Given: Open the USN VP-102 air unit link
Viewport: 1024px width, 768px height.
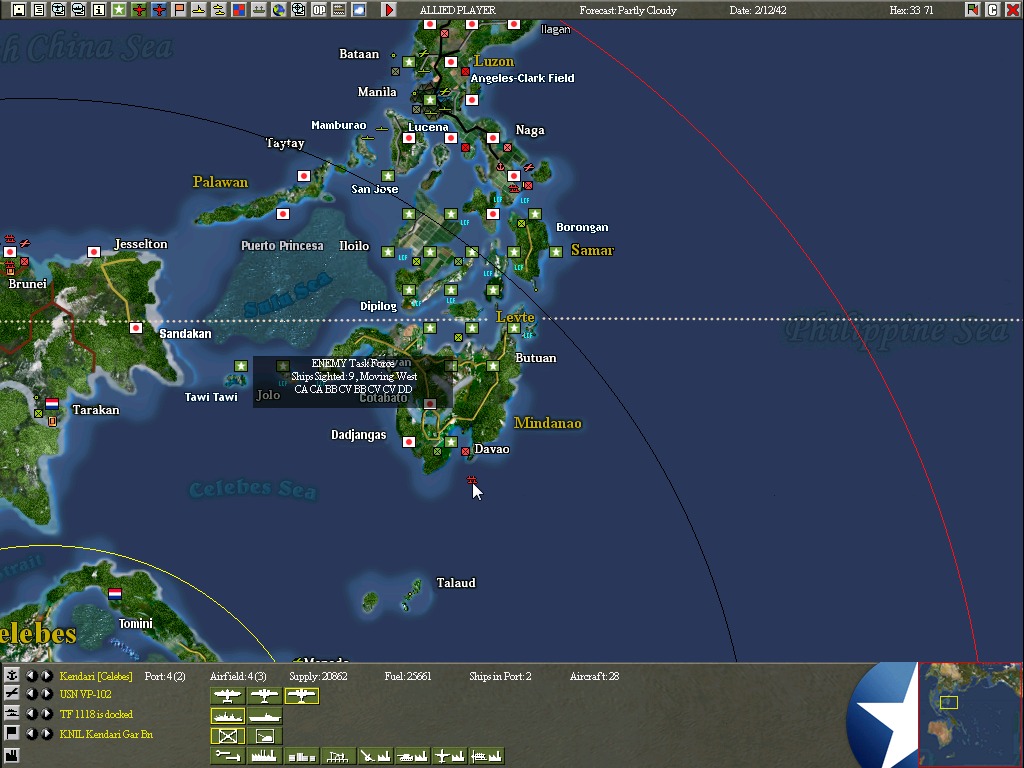Looking at the screenshot, I should [x=86, y=694].
